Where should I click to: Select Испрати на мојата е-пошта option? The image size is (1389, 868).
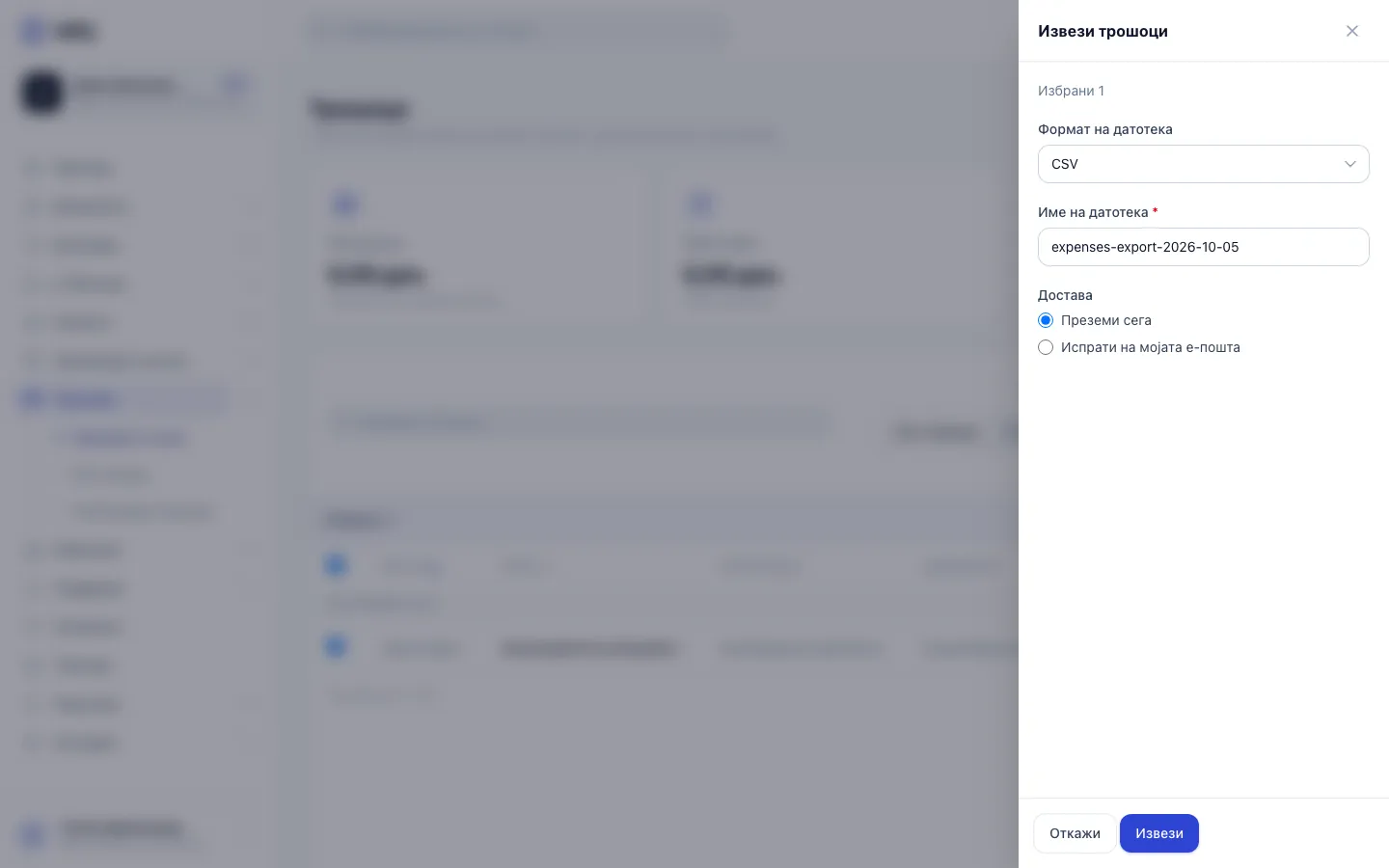coord(1046,347)
